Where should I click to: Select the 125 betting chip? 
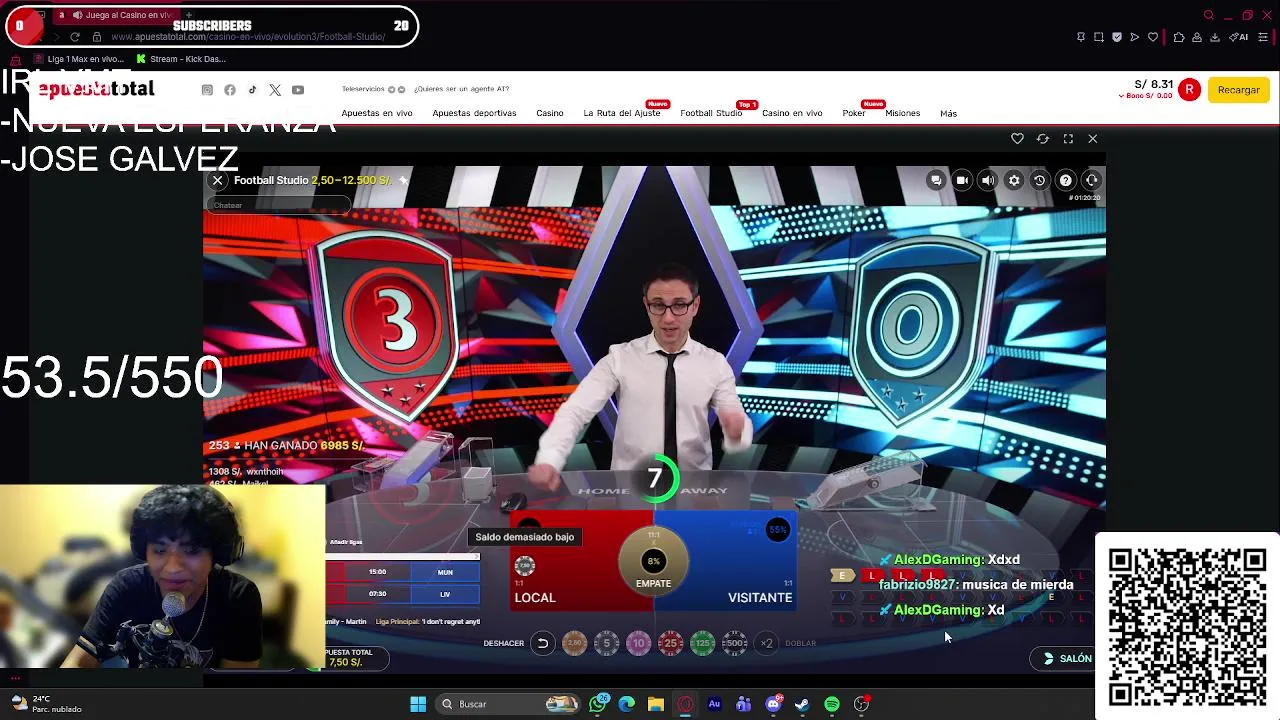pos(703,643)
